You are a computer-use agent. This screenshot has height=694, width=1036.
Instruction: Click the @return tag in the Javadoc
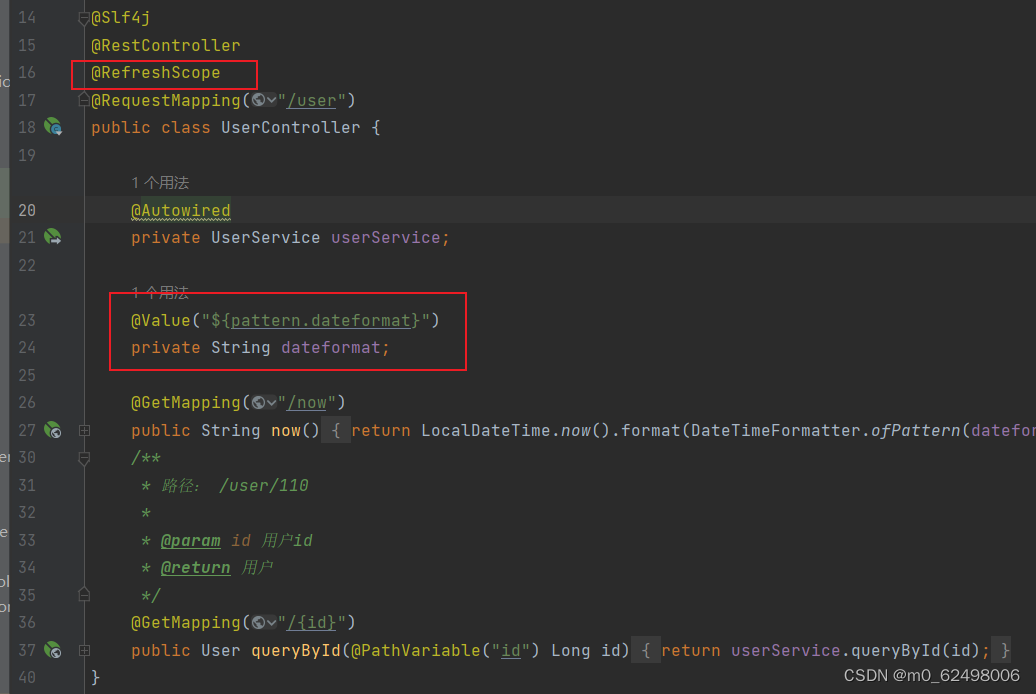pyautogui.click(x=196, y=568)
